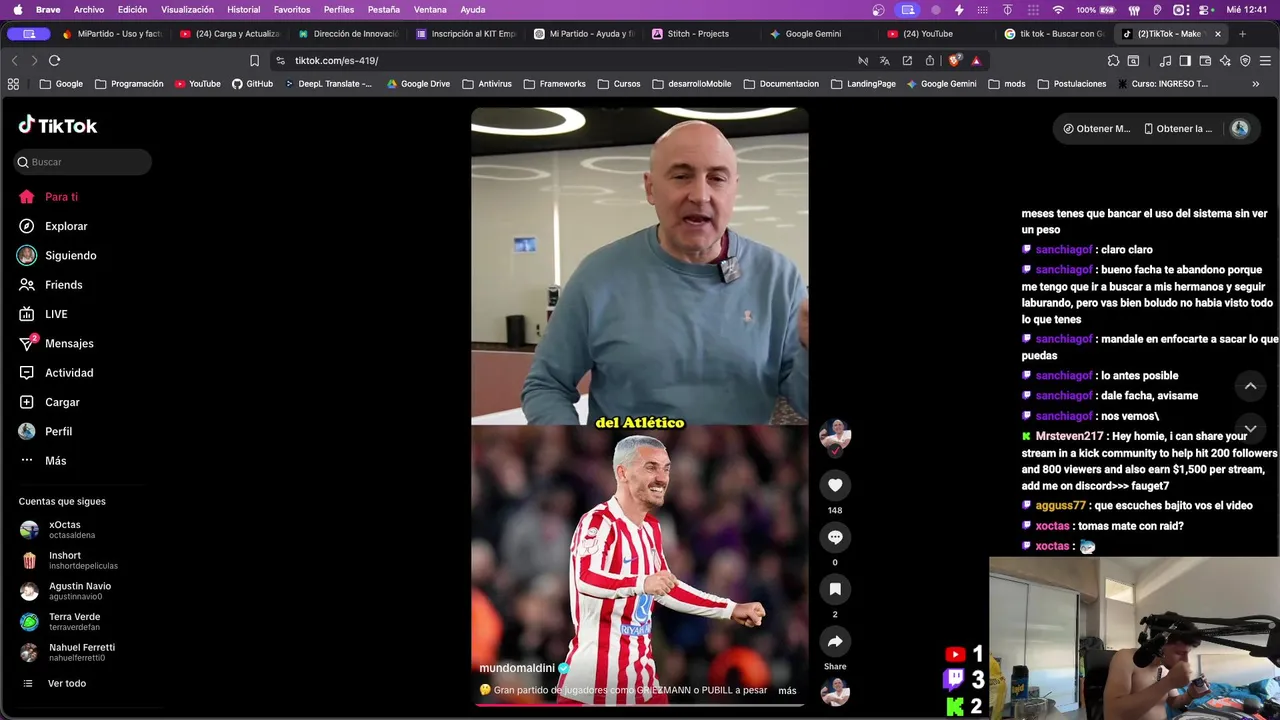Open Programación bookmarks folder

pyautogui.click(x=129, y=84)
